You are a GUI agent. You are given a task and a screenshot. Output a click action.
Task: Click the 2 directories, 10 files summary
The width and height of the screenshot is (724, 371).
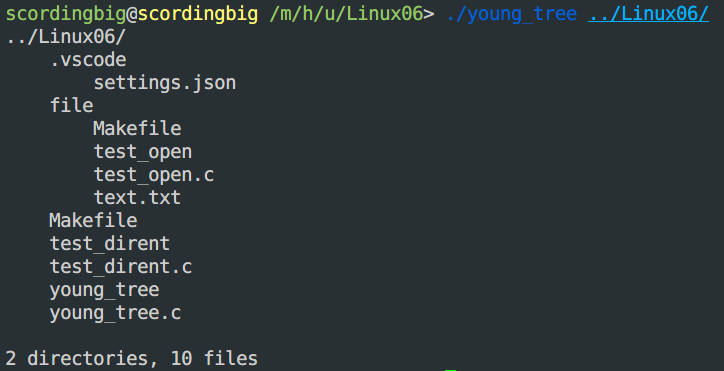coord(132,359)
